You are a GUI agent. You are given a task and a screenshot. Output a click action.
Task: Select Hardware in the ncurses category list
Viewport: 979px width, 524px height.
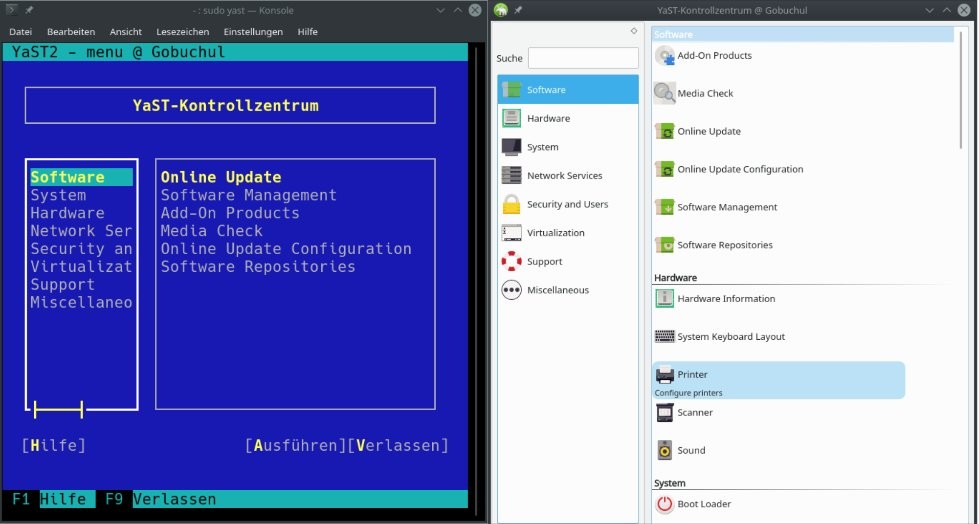pyautogui.click(x=67, y=213)
